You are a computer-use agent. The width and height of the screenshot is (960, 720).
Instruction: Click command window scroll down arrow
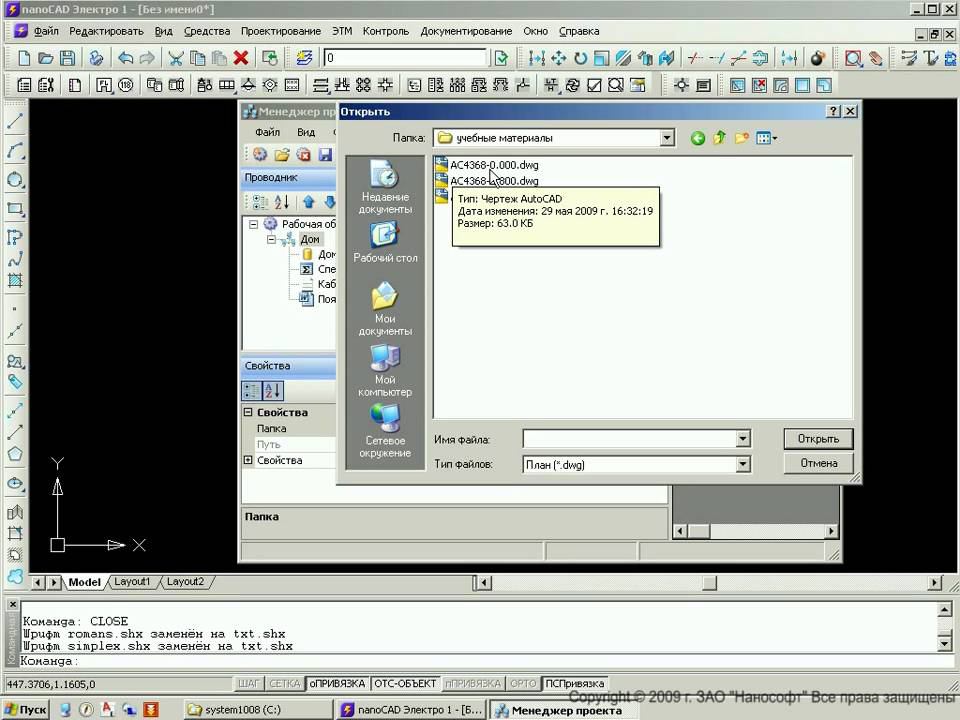944,643
